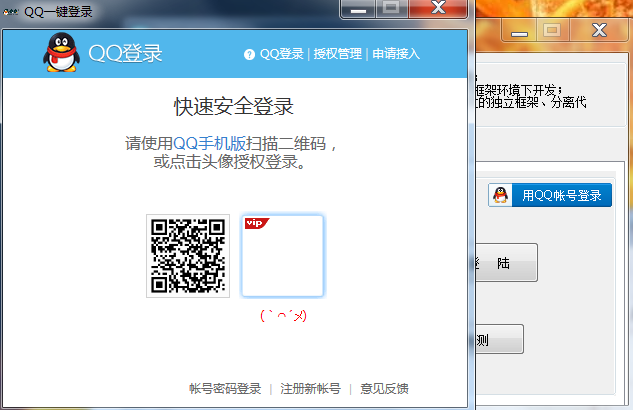633x410 pixels.
Task: Click the red nickname text below avatar
Action: [283, 315]
